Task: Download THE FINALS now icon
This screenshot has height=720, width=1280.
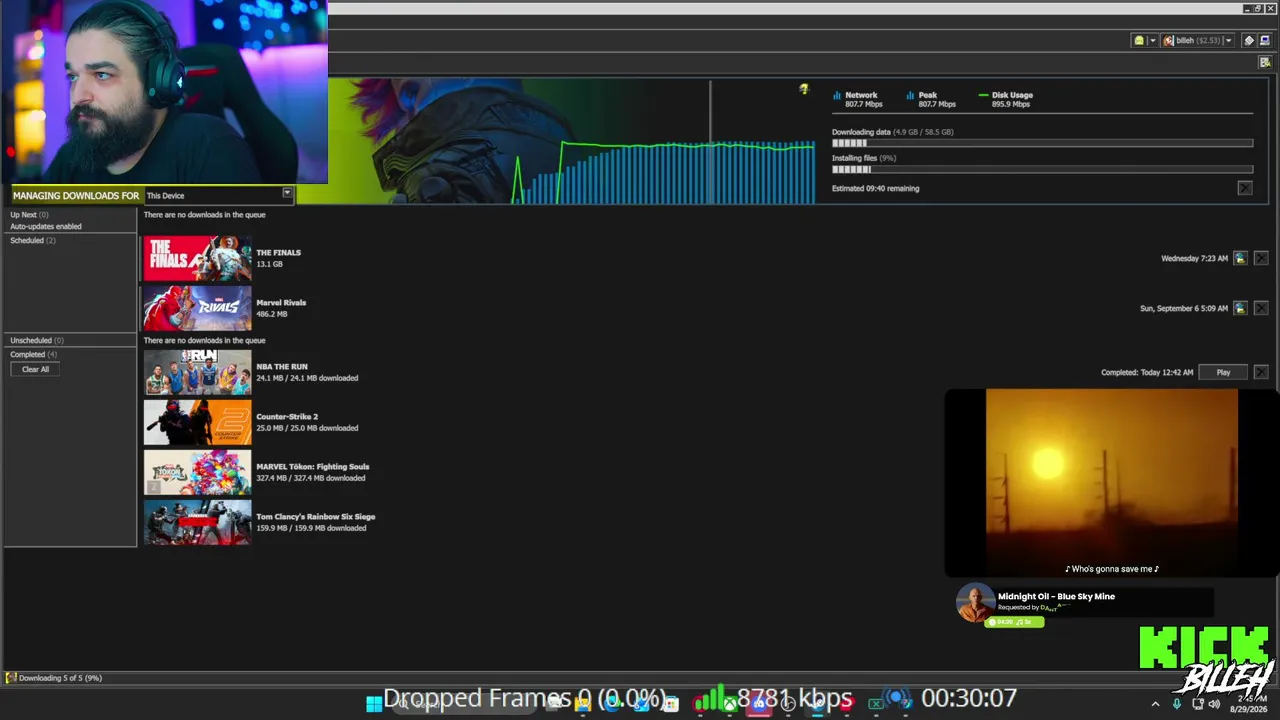Action: pos(1240,258)
